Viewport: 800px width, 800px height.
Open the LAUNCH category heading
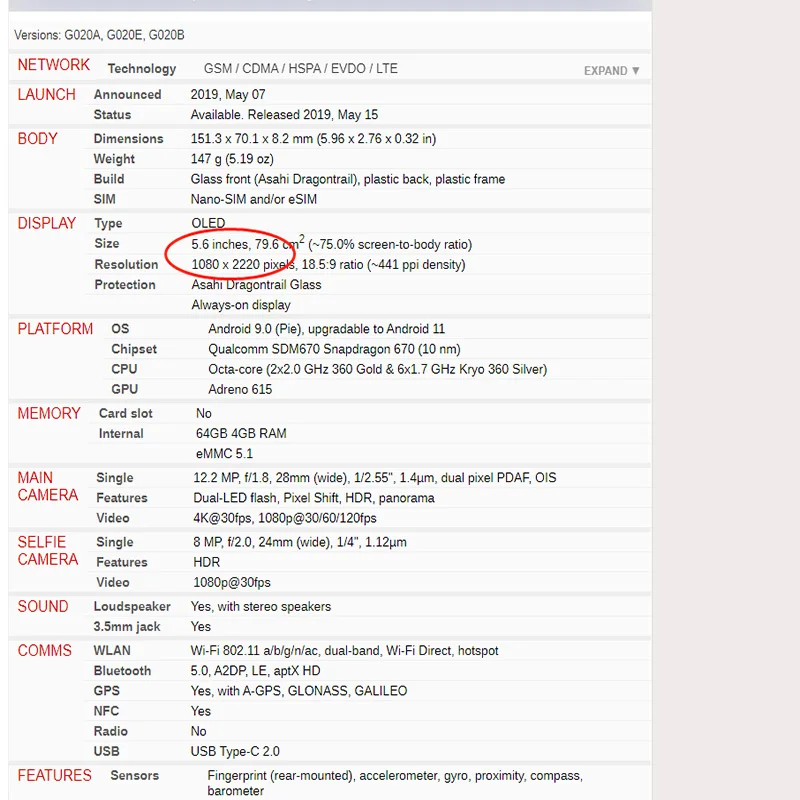[x=46, y=94]
